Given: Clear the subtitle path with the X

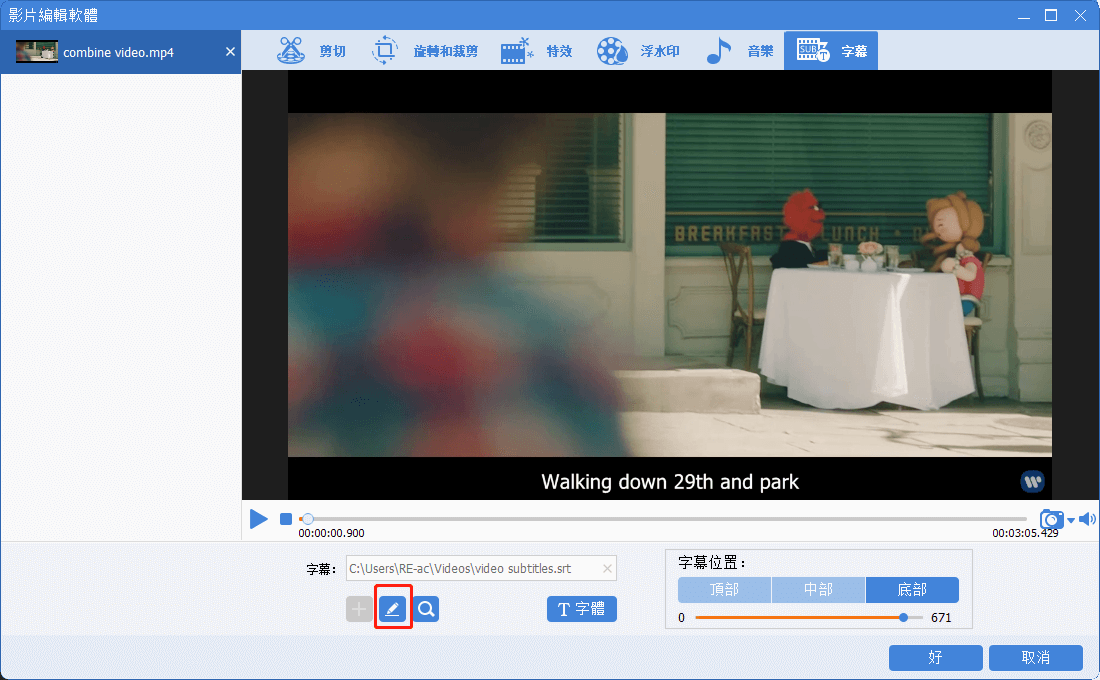Looking at the screenshot, I should pyautogui.click(x=608, y=568).
